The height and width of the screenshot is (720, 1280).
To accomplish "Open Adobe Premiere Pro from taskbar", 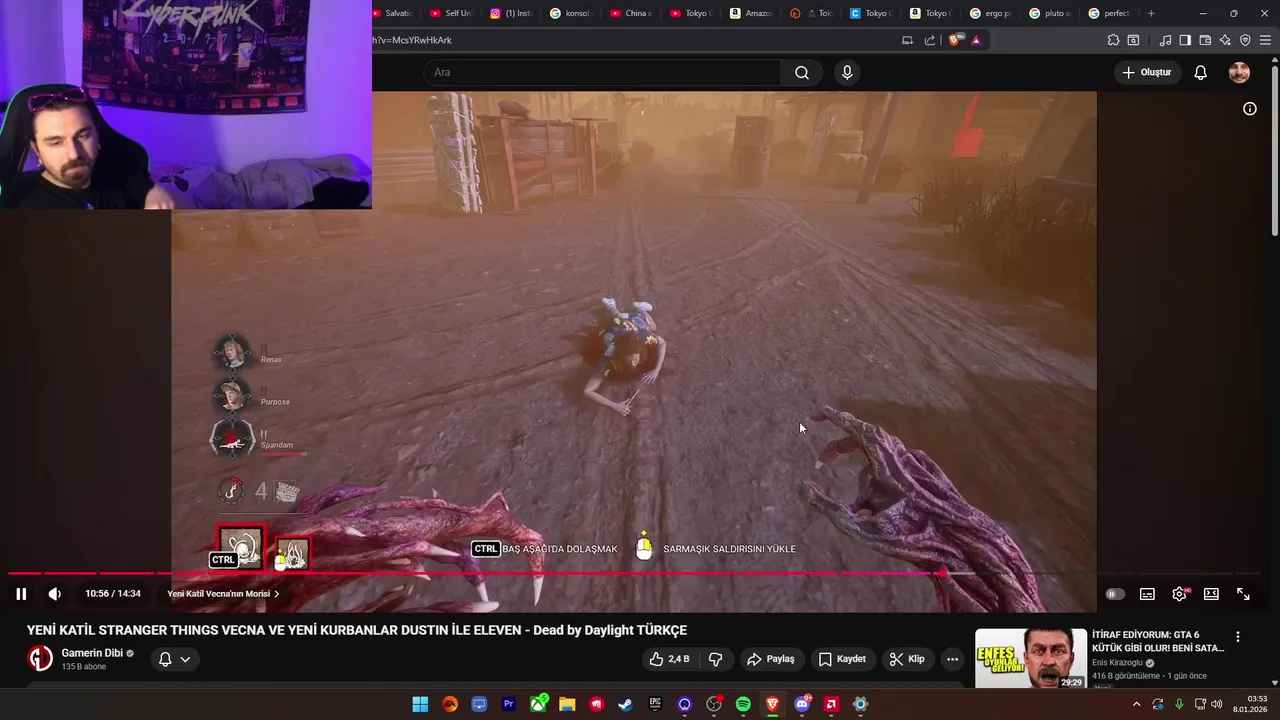I will click(508, 704).
